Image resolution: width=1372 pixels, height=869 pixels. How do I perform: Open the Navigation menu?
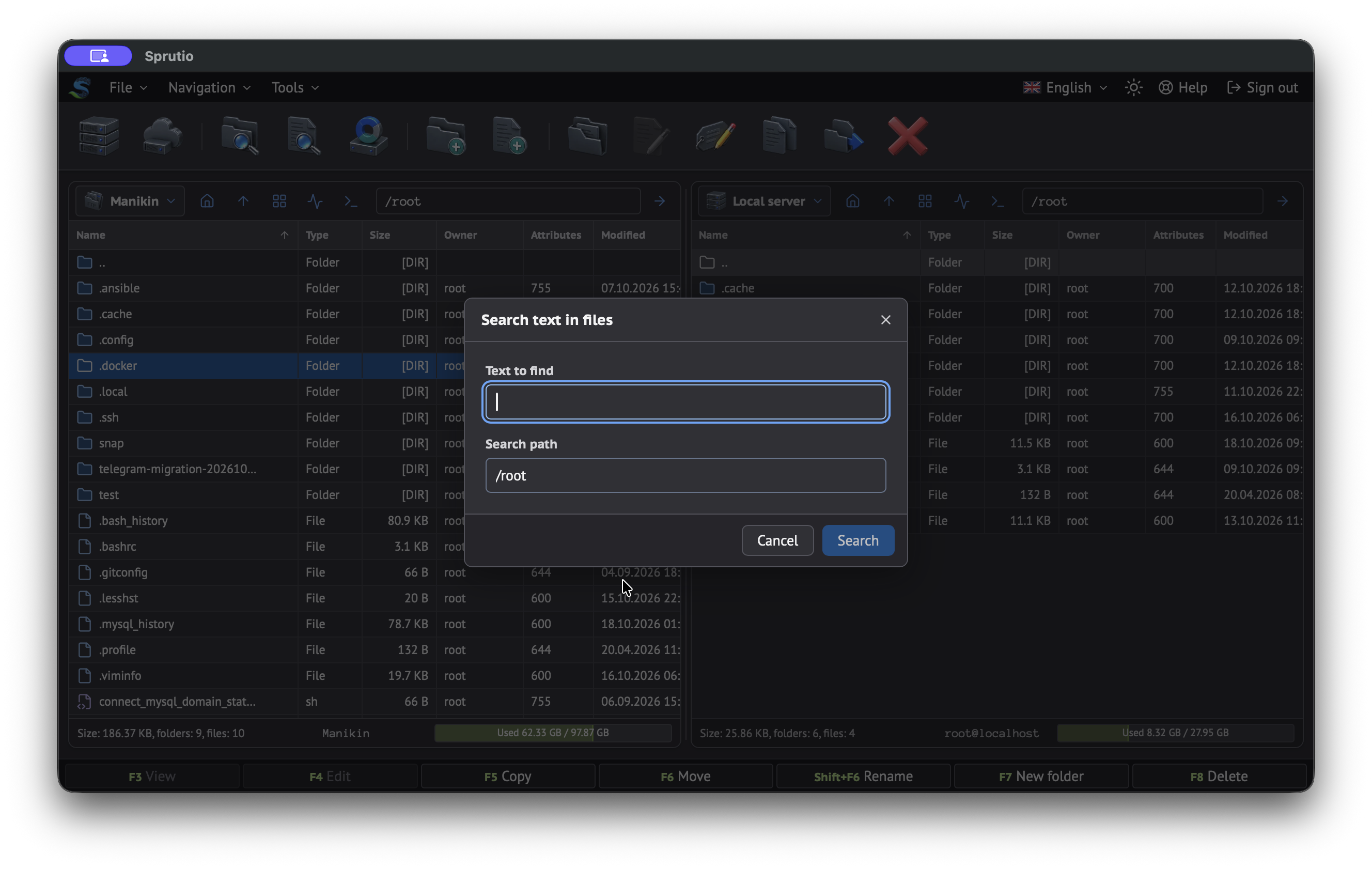click(x=209, y=87)
